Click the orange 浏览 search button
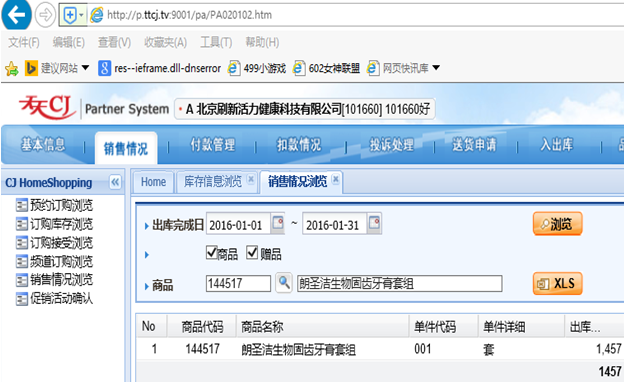Viewport: 624px width, 382px height. pyautogui.click(x=558, y=224)
